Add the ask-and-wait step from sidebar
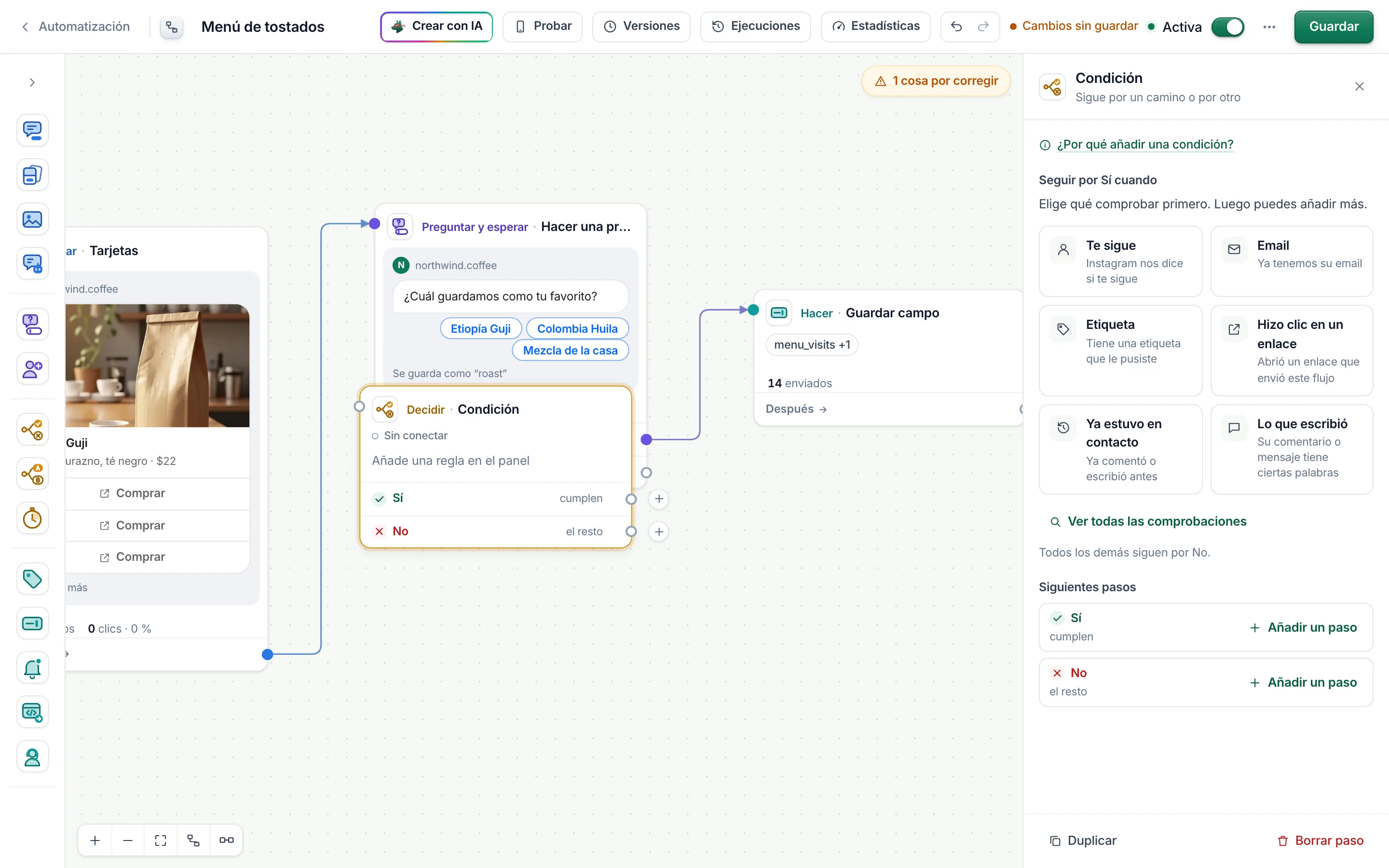Screen dimensions: 1389x868 tap(32, 325)
